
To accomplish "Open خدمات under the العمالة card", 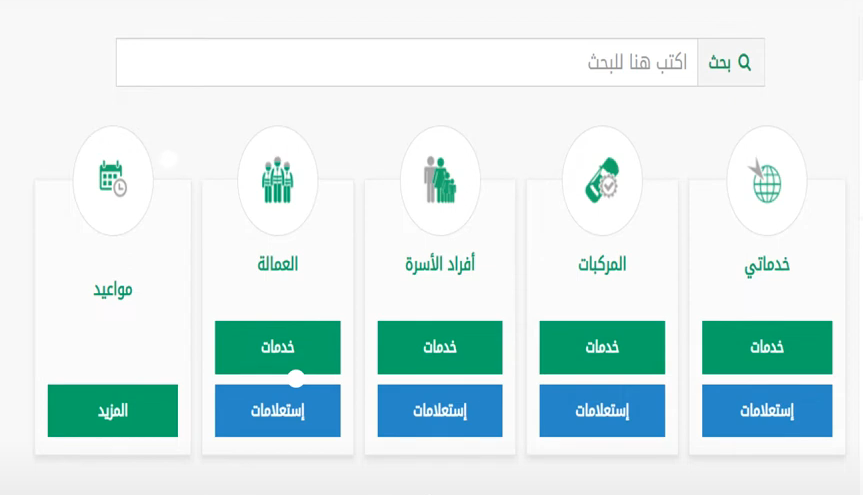I will pos(277,347).
